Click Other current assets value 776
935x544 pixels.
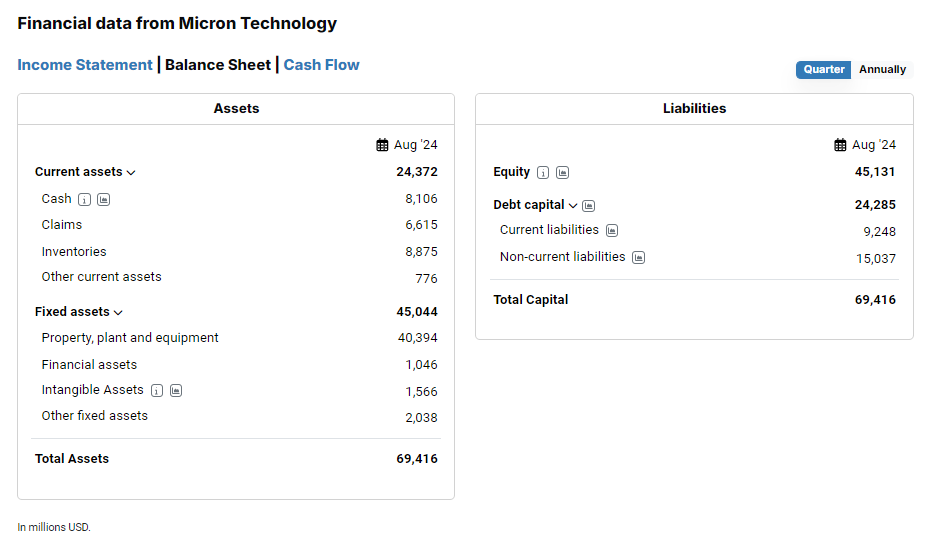[x=426, y=279]
